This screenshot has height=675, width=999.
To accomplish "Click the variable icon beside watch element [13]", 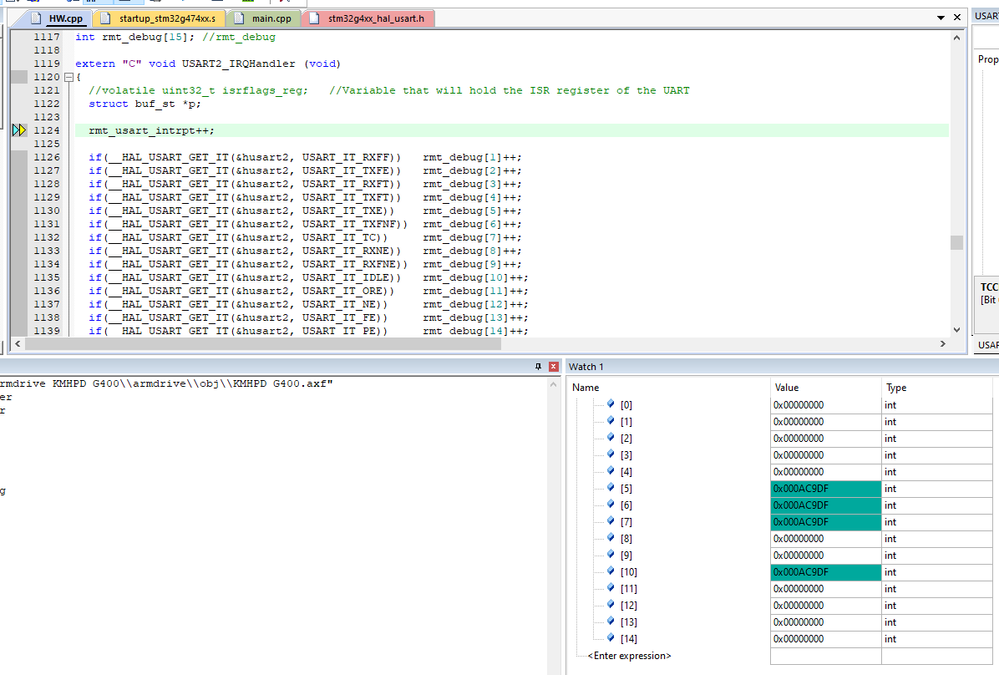I will tap(610, 621).
